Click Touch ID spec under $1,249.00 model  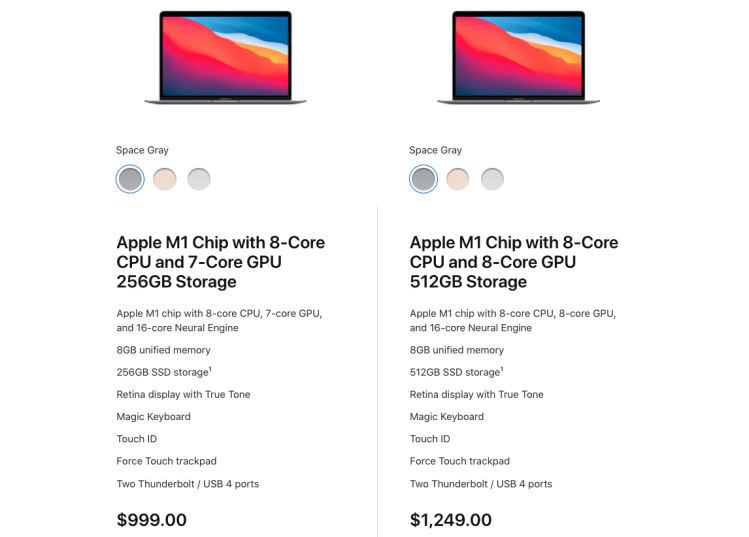pos(430,439)
